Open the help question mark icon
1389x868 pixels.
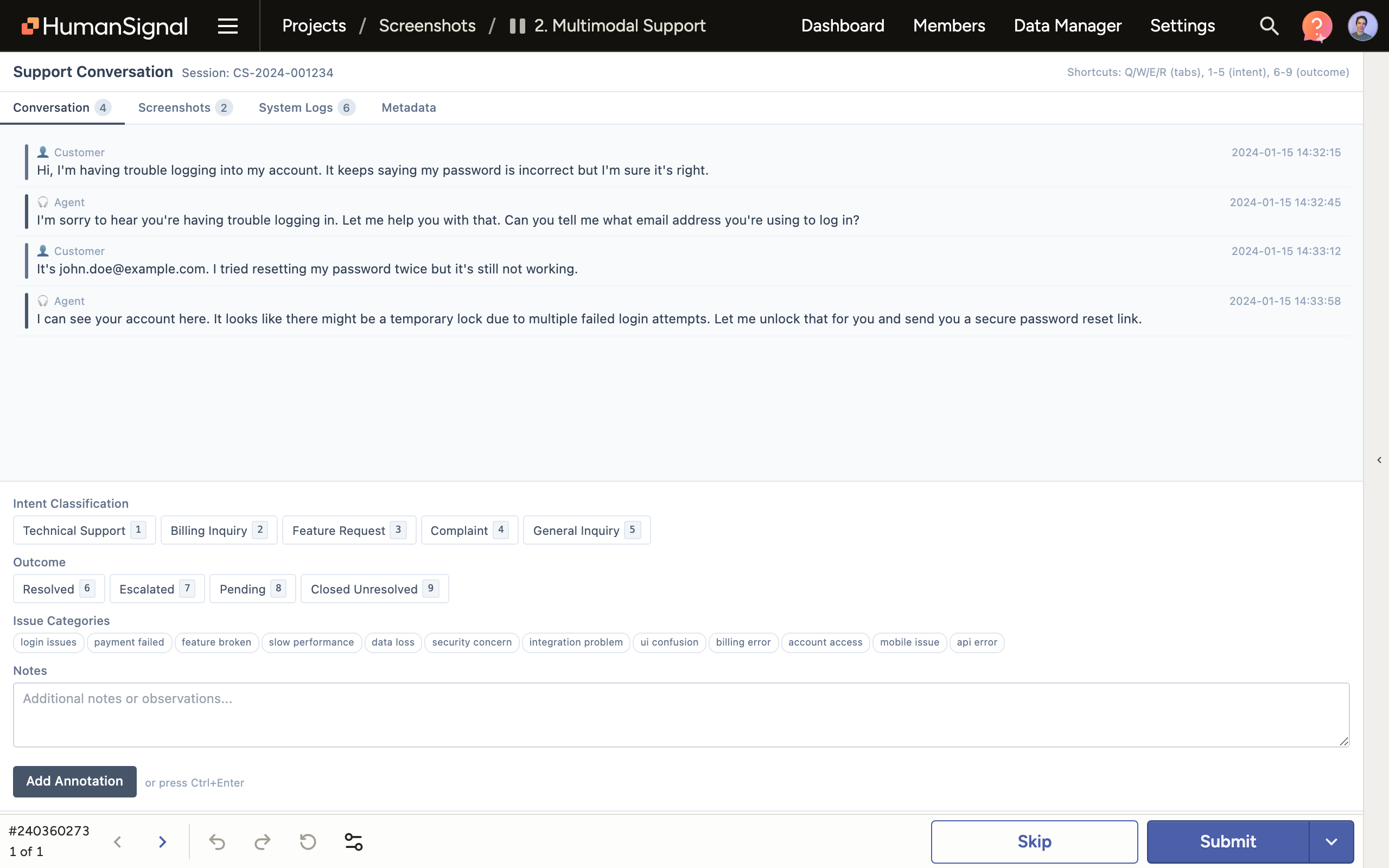(1316, 26)
